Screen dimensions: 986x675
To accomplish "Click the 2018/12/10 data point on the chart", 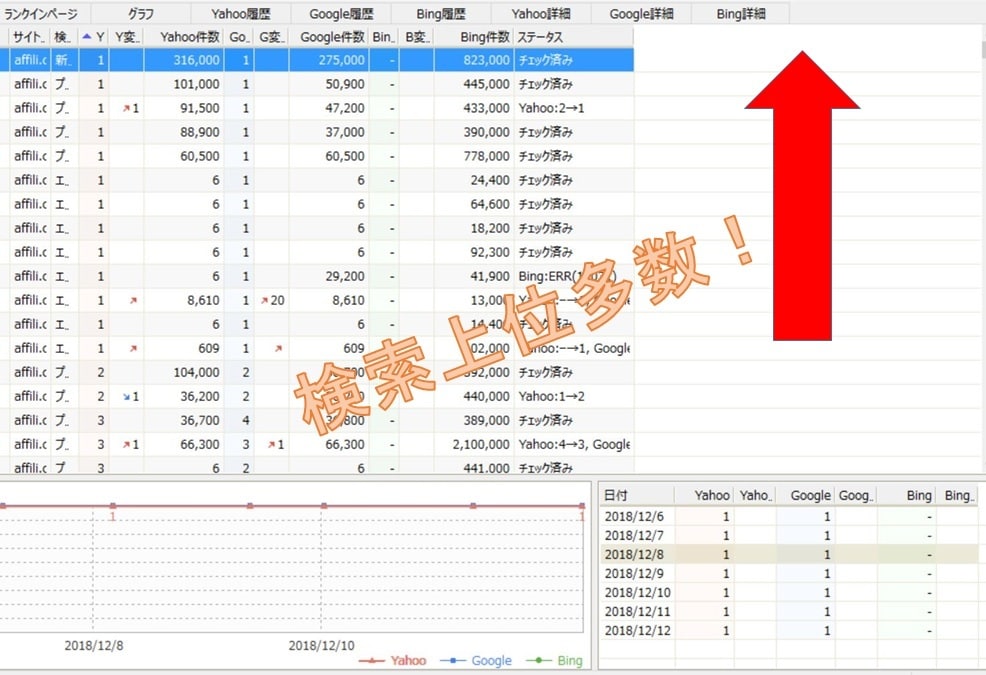I will point(324,506).
